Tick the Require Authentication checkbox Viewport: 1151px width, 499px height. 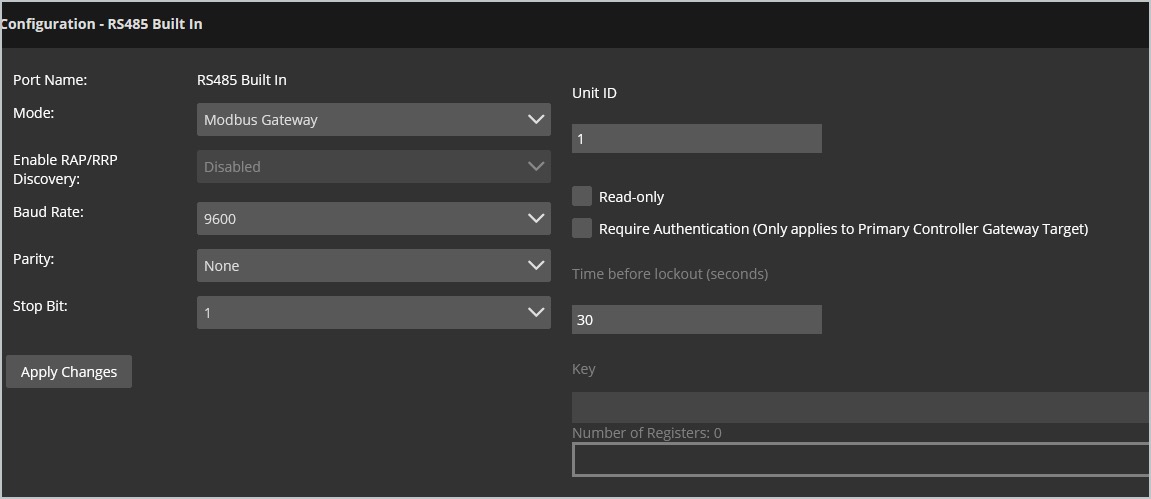[x=582, y=228]
